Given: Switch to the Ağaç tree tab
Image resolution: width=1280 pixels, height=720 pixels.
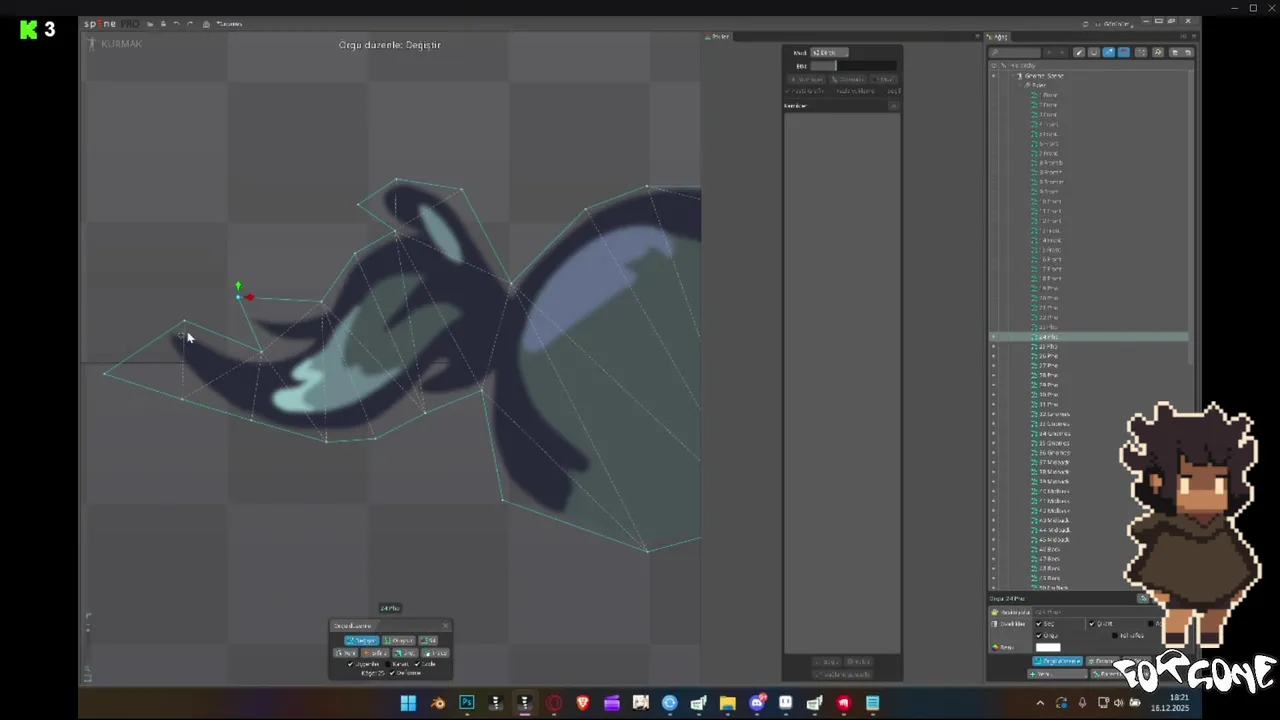Looking at the screenshot, I should pyautogui.click(x=998, y=37).
